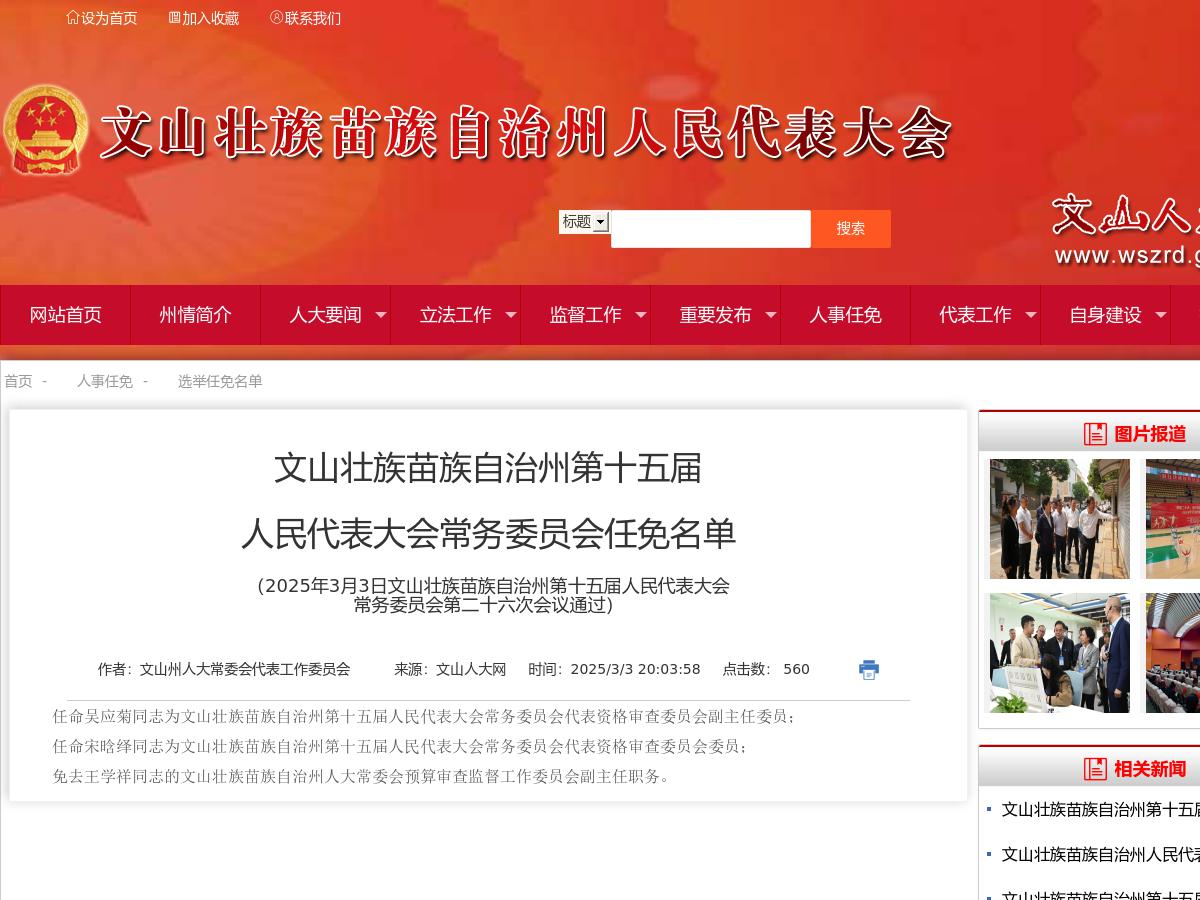Click the home icon beside 设为首页
Viewport: 1200px width, 900px height.
pos(72,17)
